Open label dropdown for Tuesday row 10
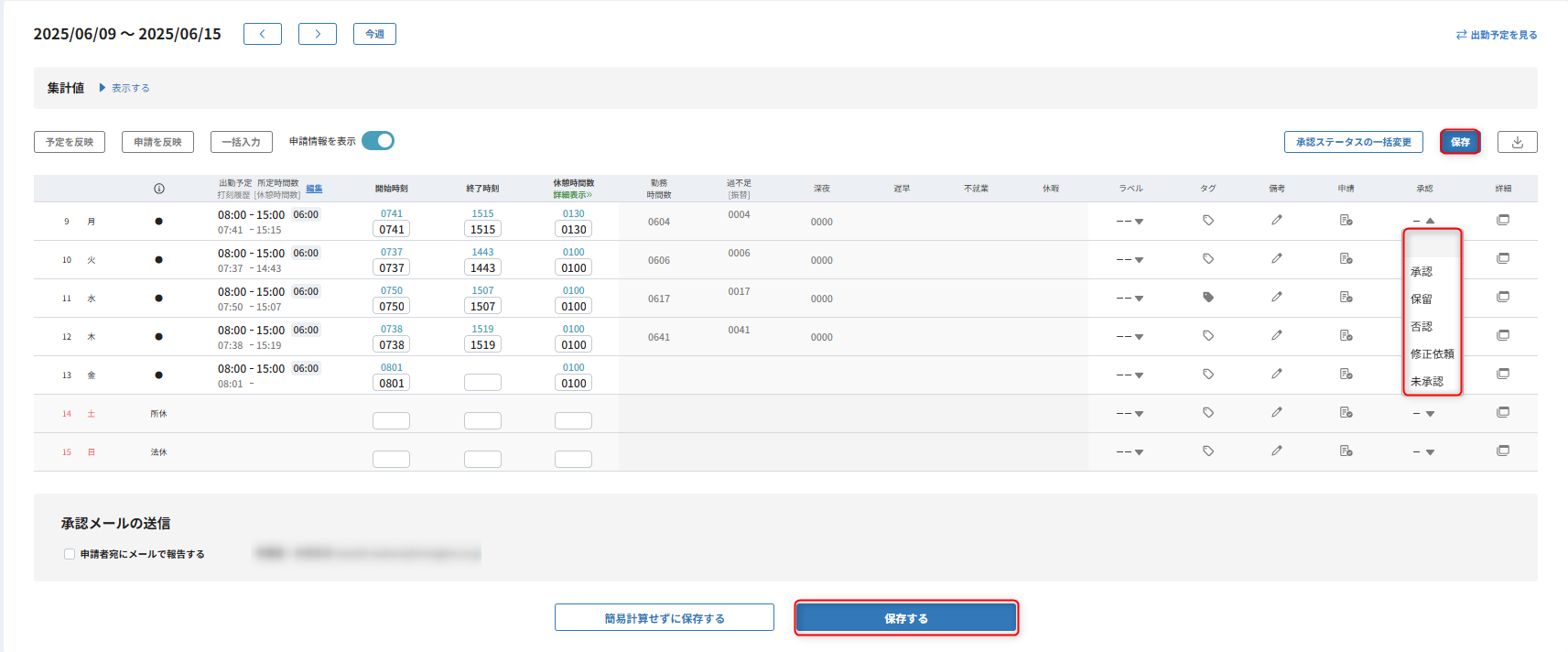Image resolution: width=1568 pixels, height=652 pixels. pos(1130,260)
